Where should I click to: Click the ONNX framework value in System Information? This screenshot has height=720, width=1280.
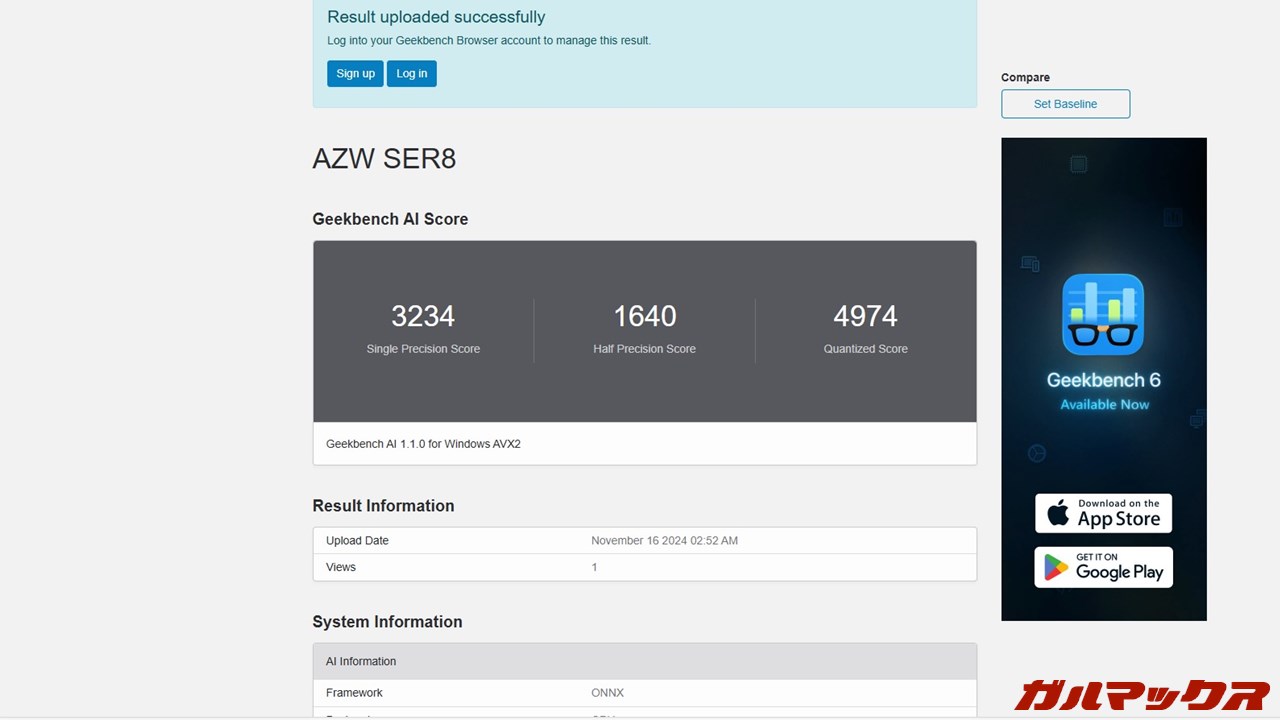607,692
